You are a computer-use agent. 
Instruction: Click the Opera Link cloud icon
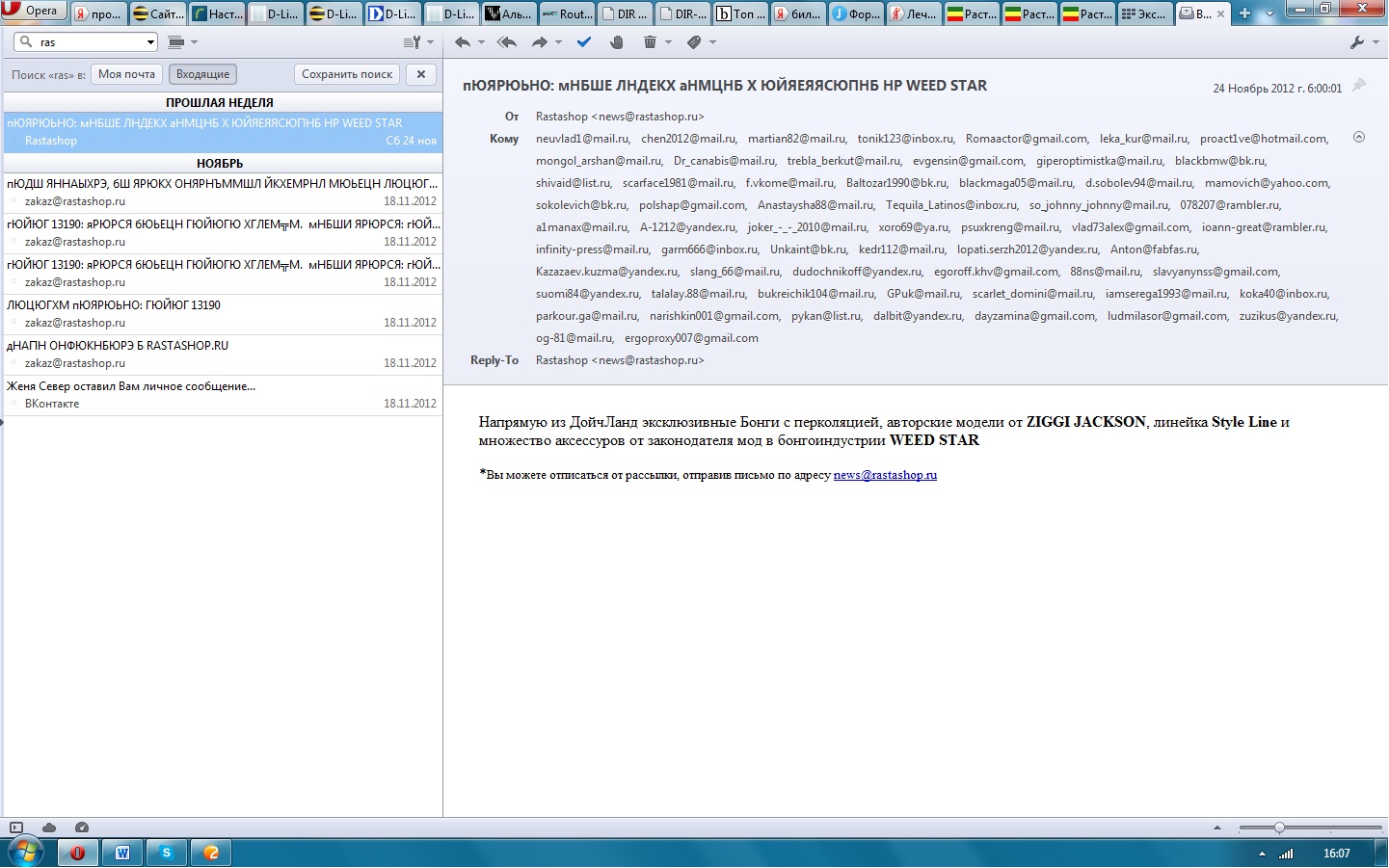pos(49,828)
